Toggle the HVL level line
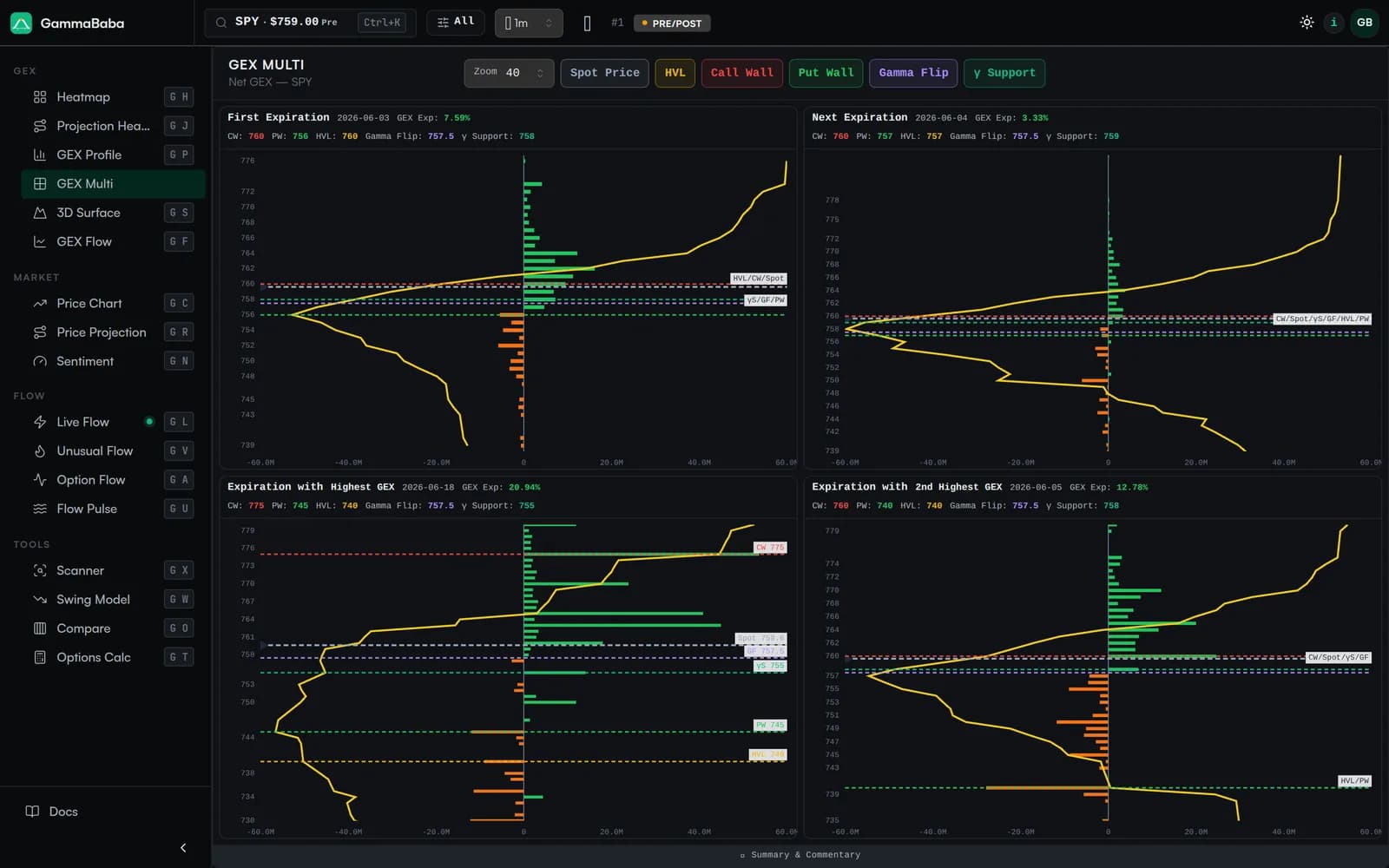The height and width of the screenshot is (868, 1389). [x=675, y=73]
